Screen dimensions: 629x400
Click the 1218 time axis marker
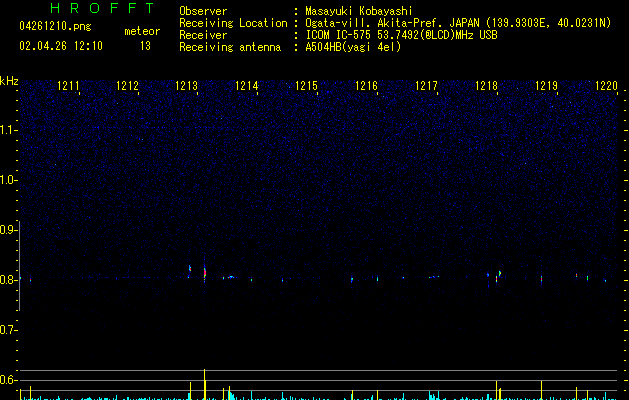tap(486, 86)
